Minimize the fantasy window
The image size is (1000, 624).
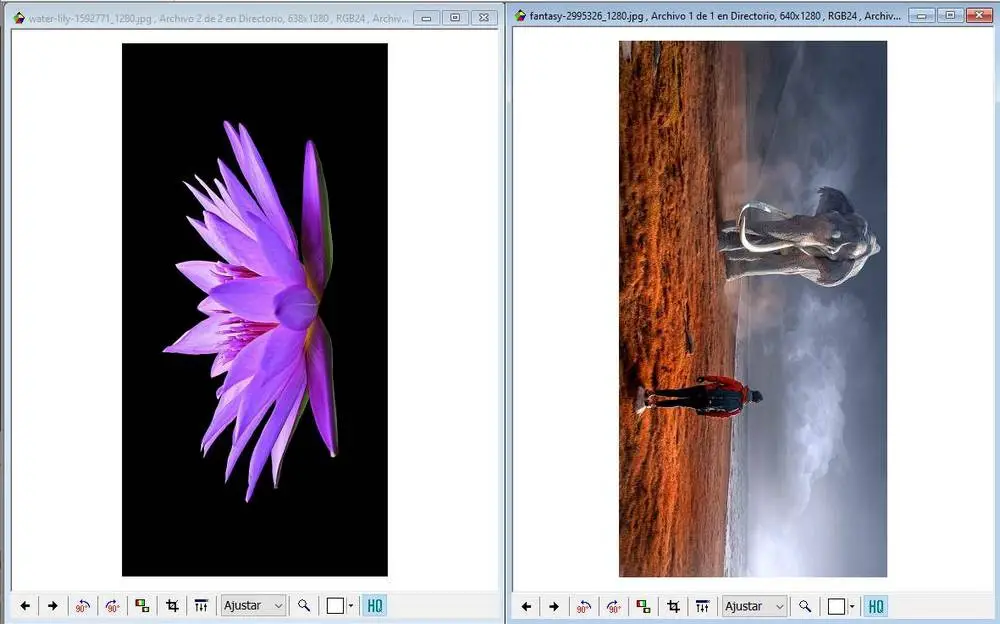click(922, 15)
